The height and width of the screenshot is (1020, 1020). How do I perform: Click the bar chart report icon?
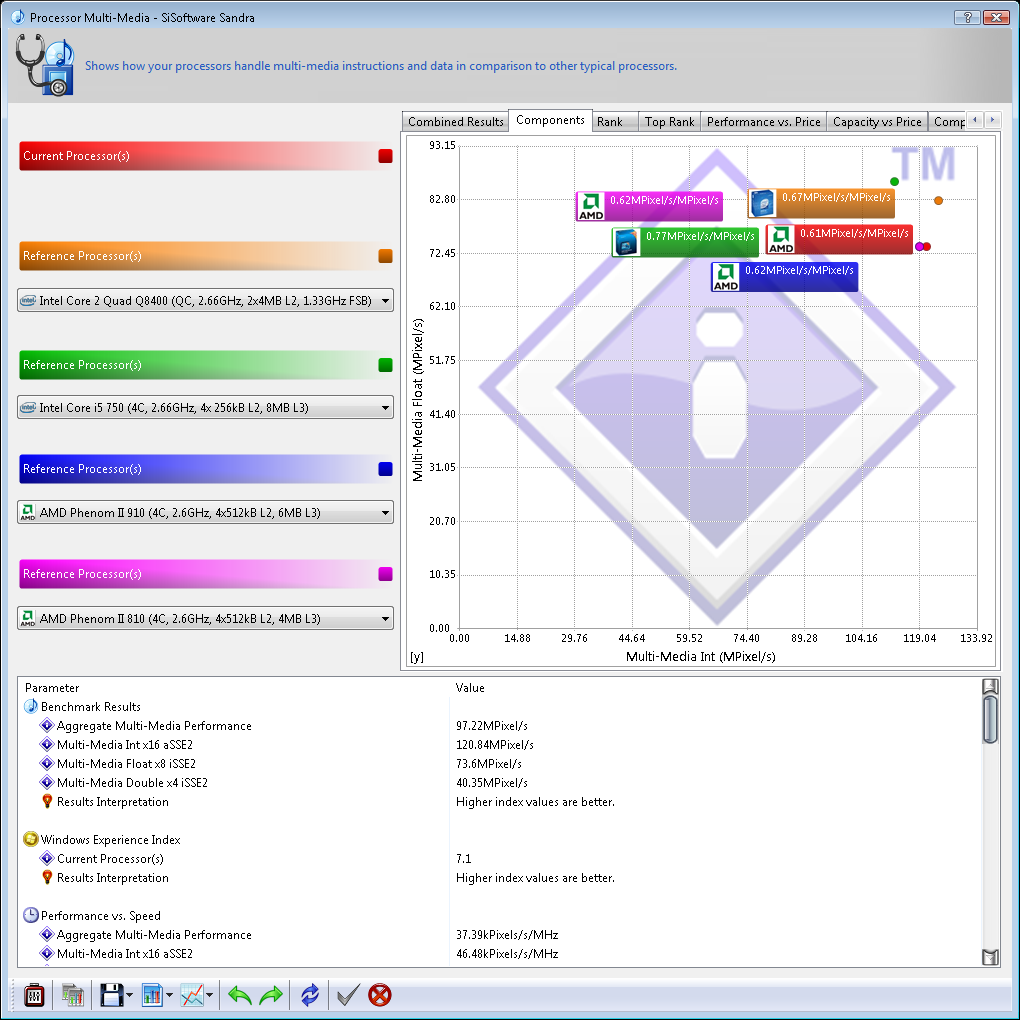[x=152, y=995]
